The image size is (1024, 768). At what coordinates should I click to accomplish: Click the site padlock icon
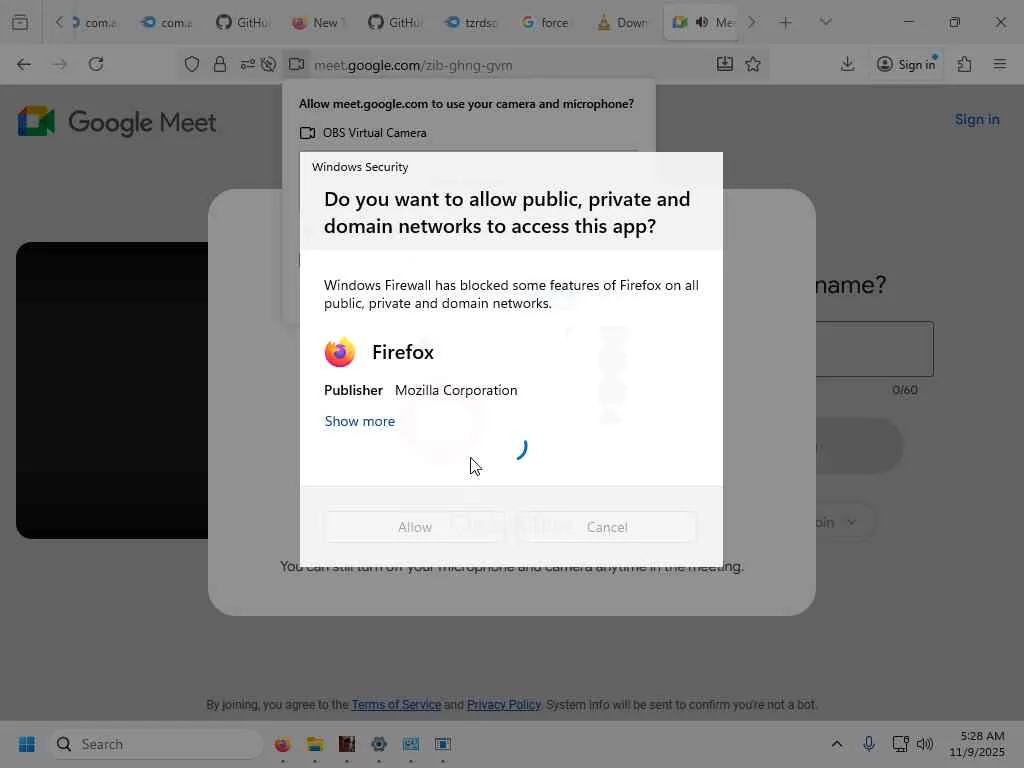tap(220, 64)
